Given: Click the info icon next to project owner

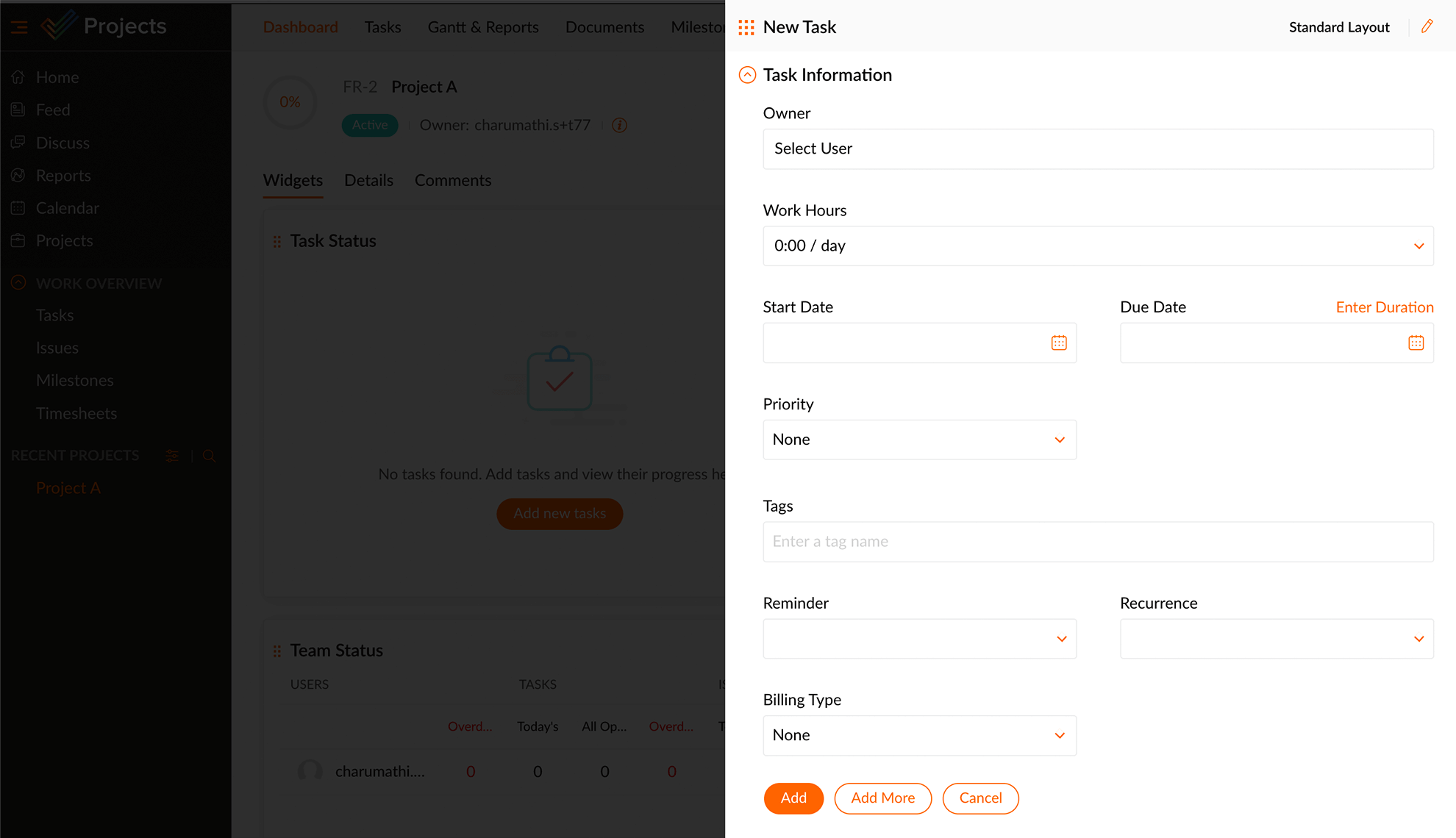Looking at the screenshot, I should [618, 125].
